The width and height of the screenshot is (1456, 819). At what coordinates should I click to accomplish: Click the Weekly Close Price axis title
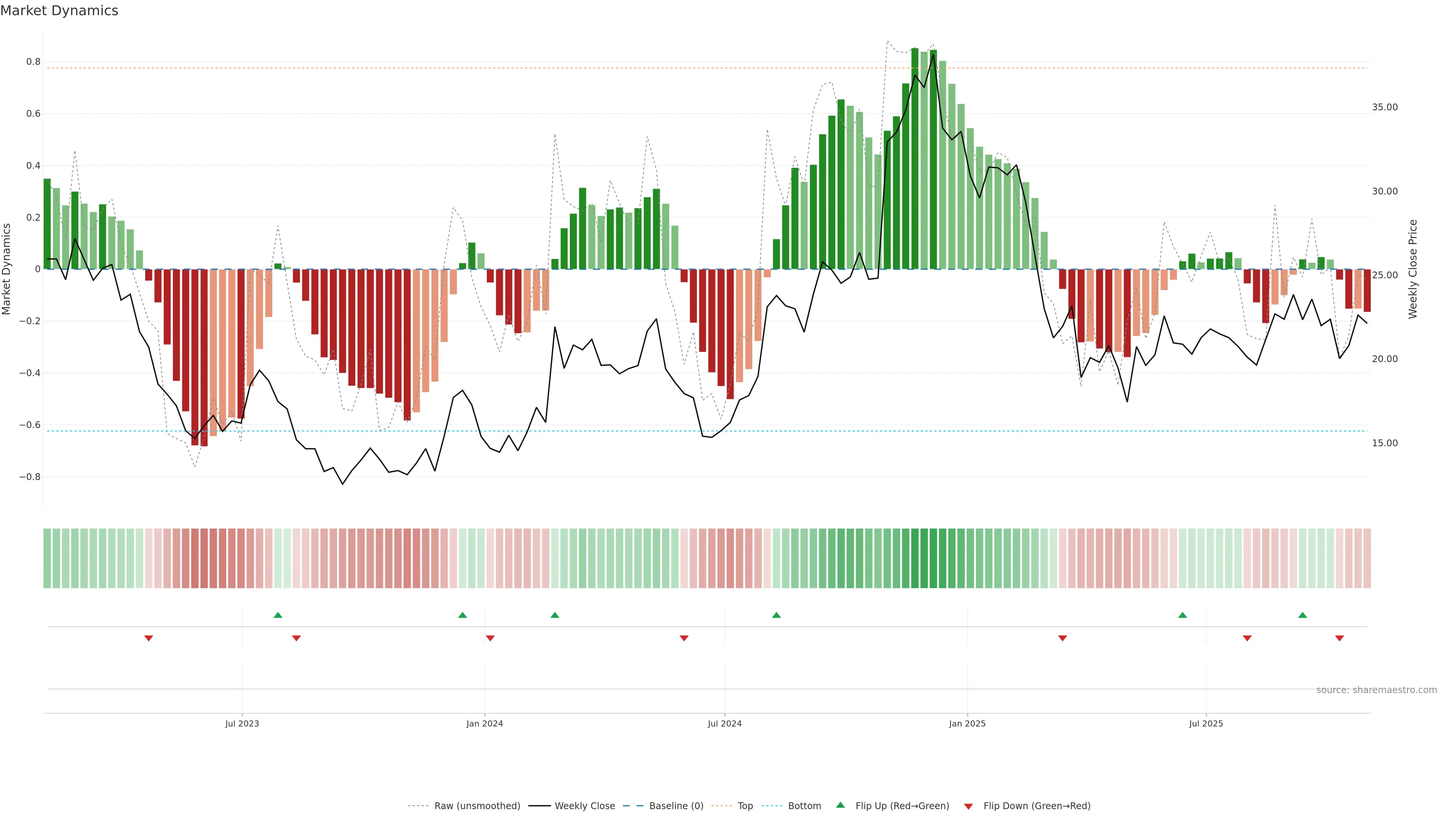point(1412,269)
